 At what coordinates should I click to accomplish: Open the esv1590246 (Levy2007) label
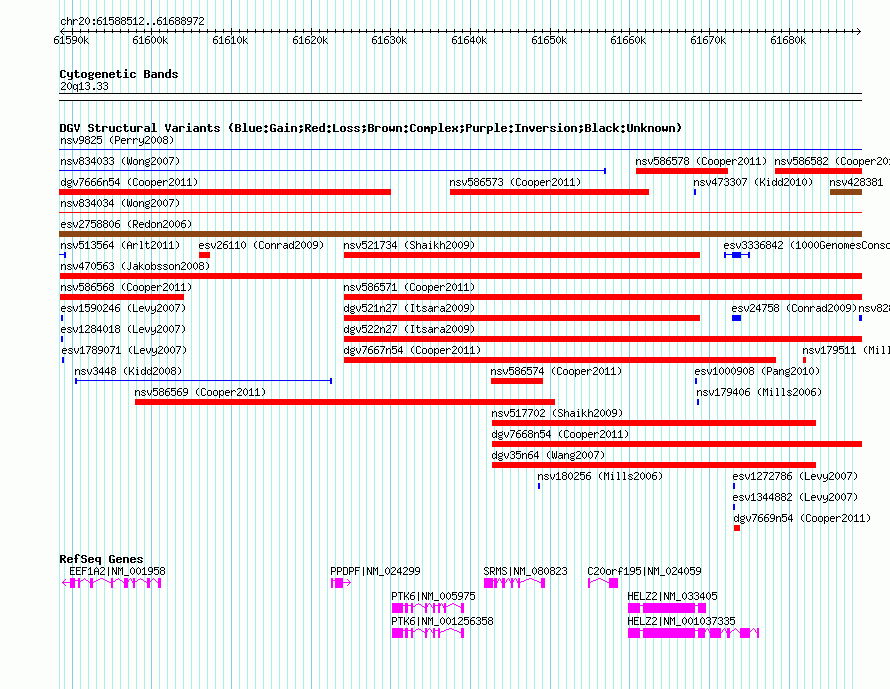click(123, 308)
